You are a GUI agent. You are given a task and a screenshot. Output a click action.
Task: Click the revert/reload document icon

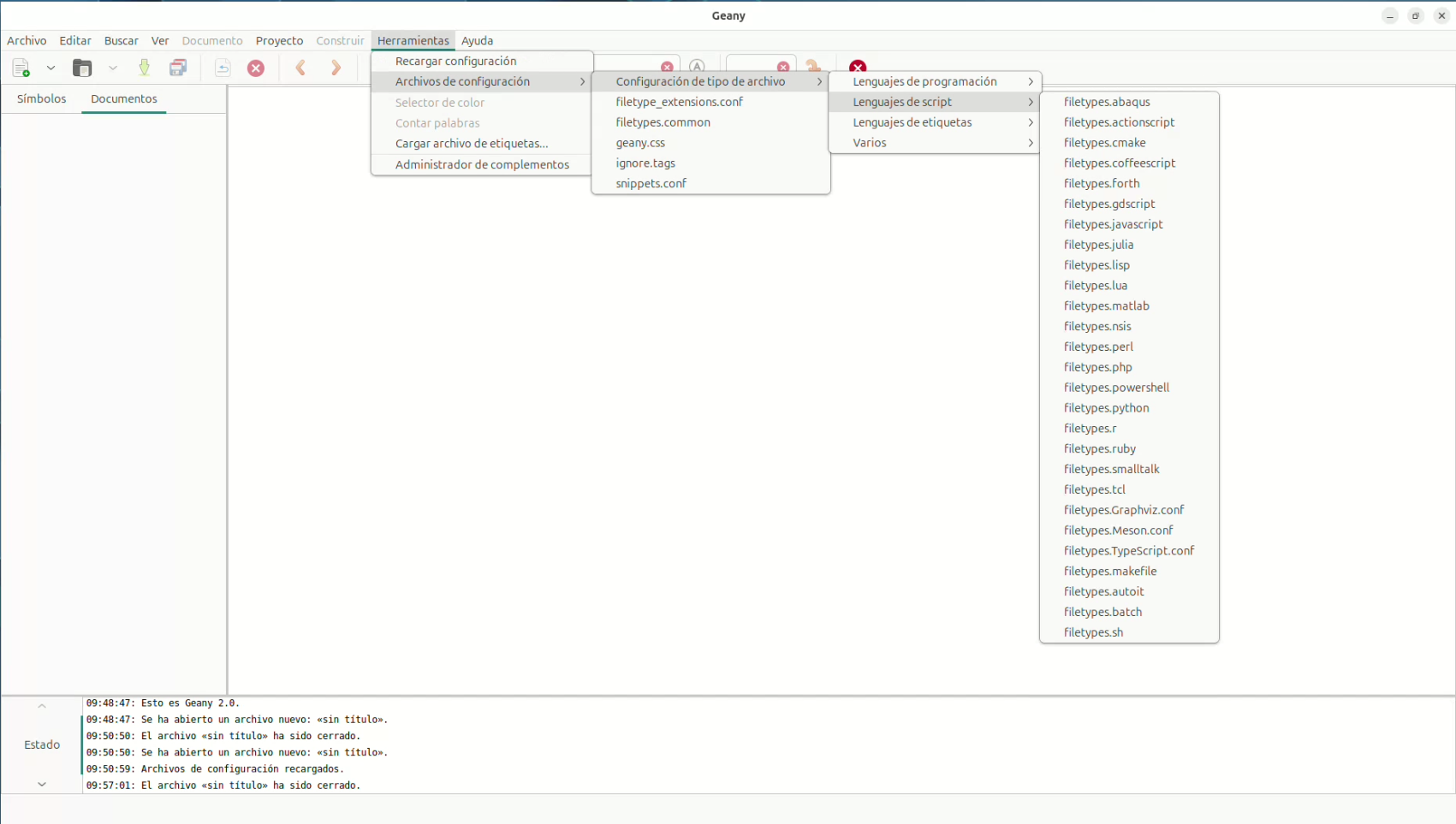click(x=223, y=68)
